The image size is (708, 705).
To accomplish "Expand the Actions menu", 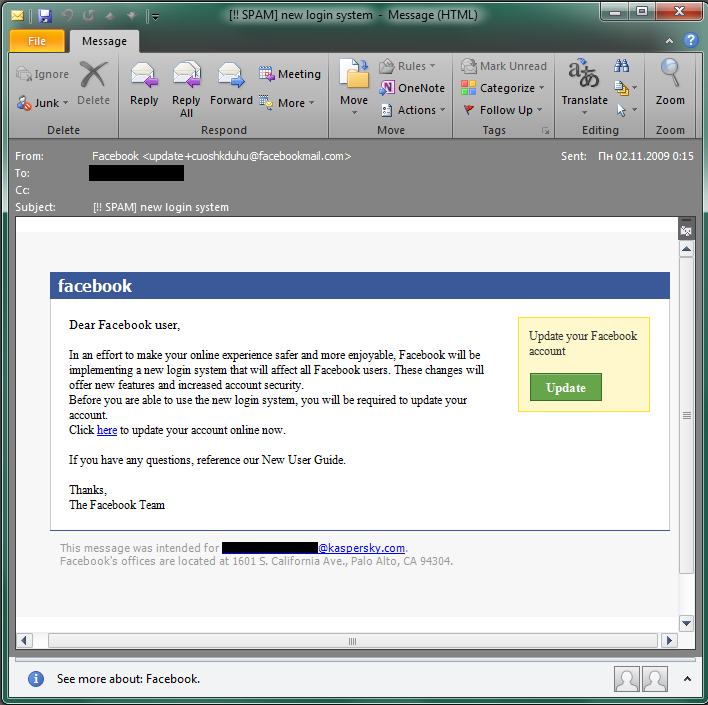I will pyautogui.click(x=412, y=110).
